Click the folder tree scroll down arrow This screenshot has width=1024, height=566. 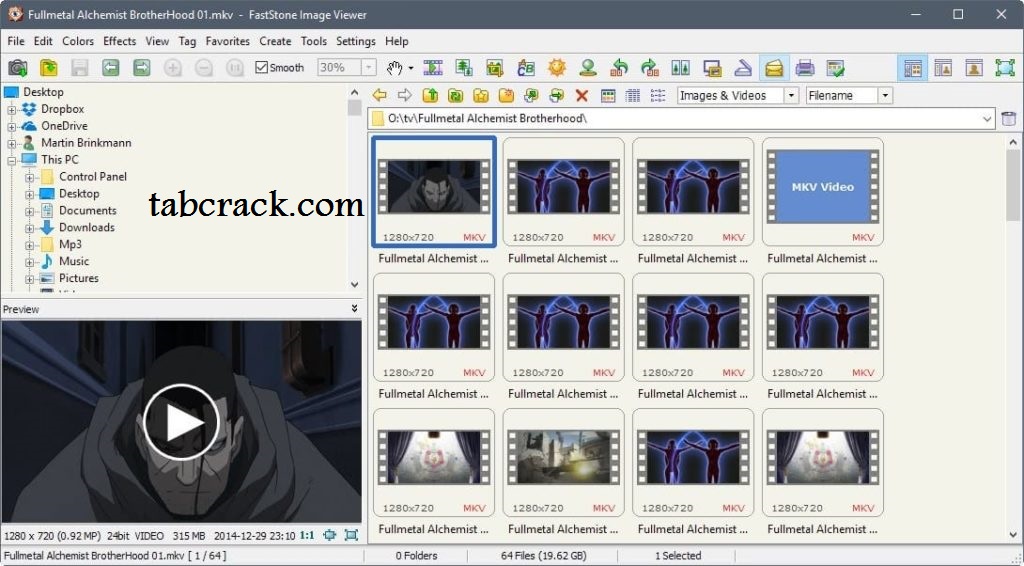click(x=355, y=285)
